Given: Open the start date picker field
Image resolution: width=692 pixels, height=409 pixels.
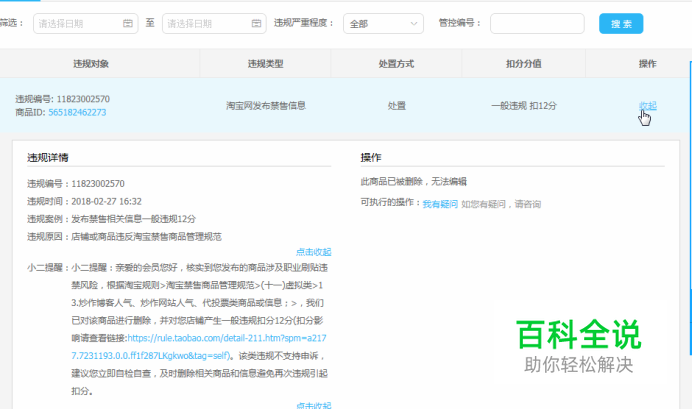Looking at the screenshot, I should click(x=86, y=23).
